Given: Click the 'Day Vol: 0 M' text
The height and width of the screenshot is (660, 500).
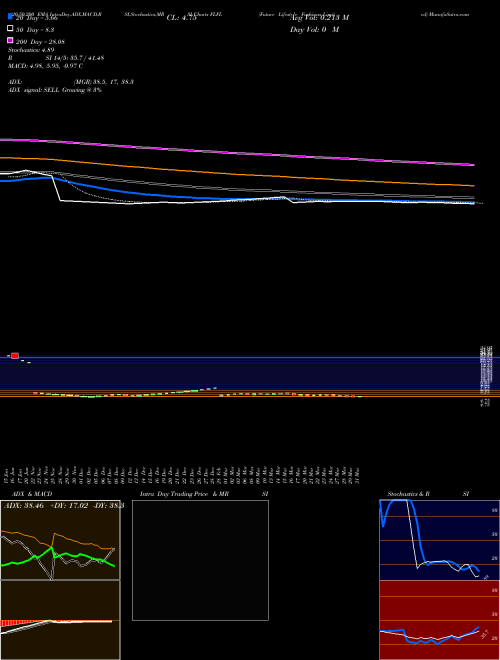Looking at the screenshot, I should pyautogui.click(x=314, y=30).
